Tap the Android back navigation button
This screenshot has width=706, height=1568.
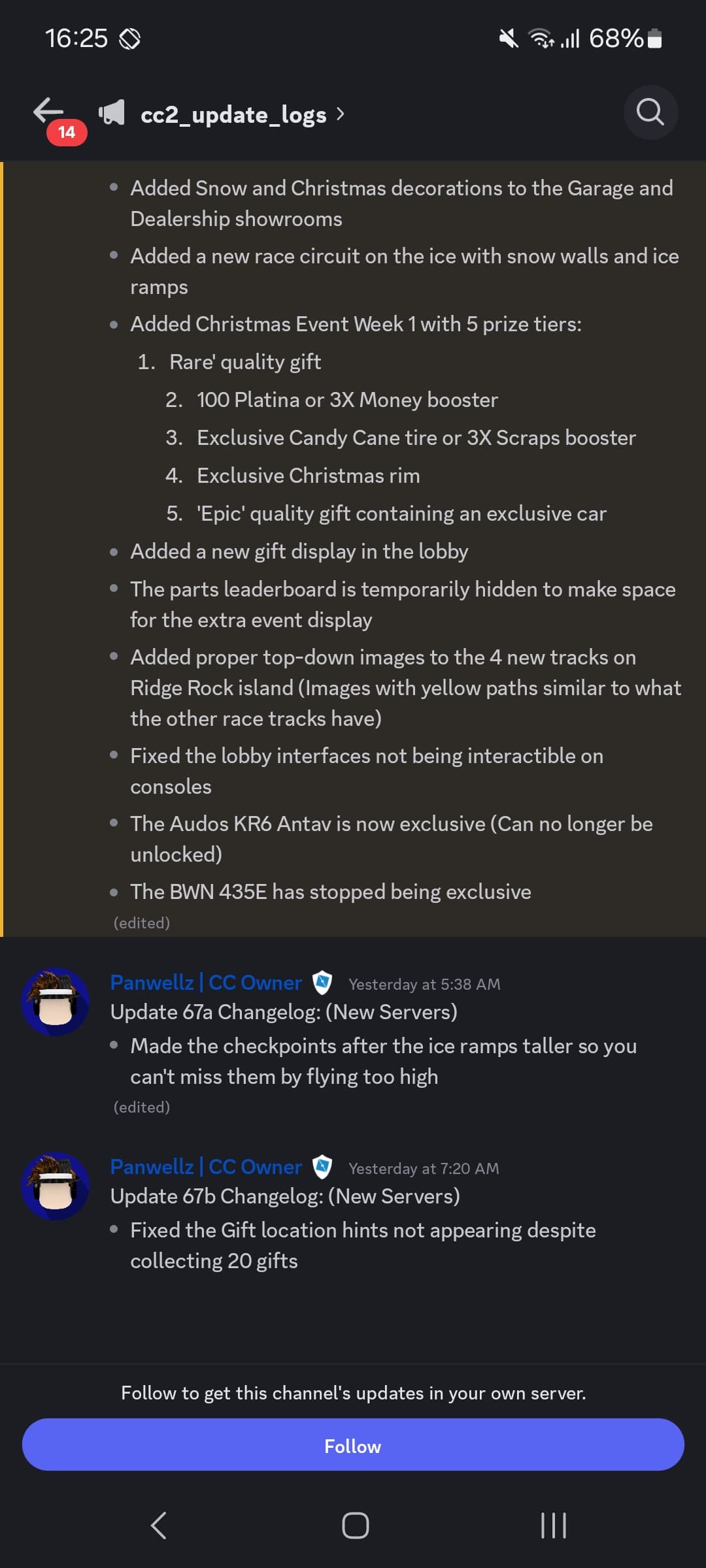click(158, 1526)
